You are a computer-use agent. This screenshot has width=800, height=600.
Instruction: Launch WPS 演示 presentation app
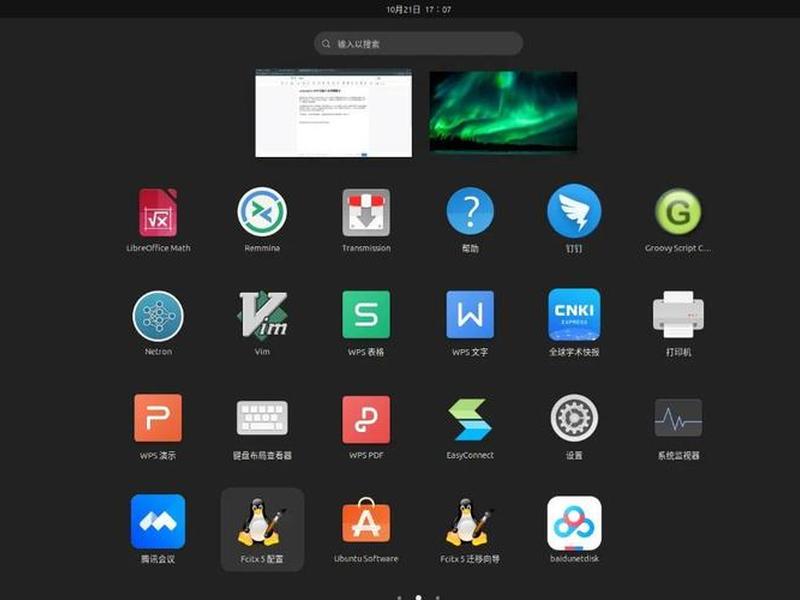[x=158, y=418]
